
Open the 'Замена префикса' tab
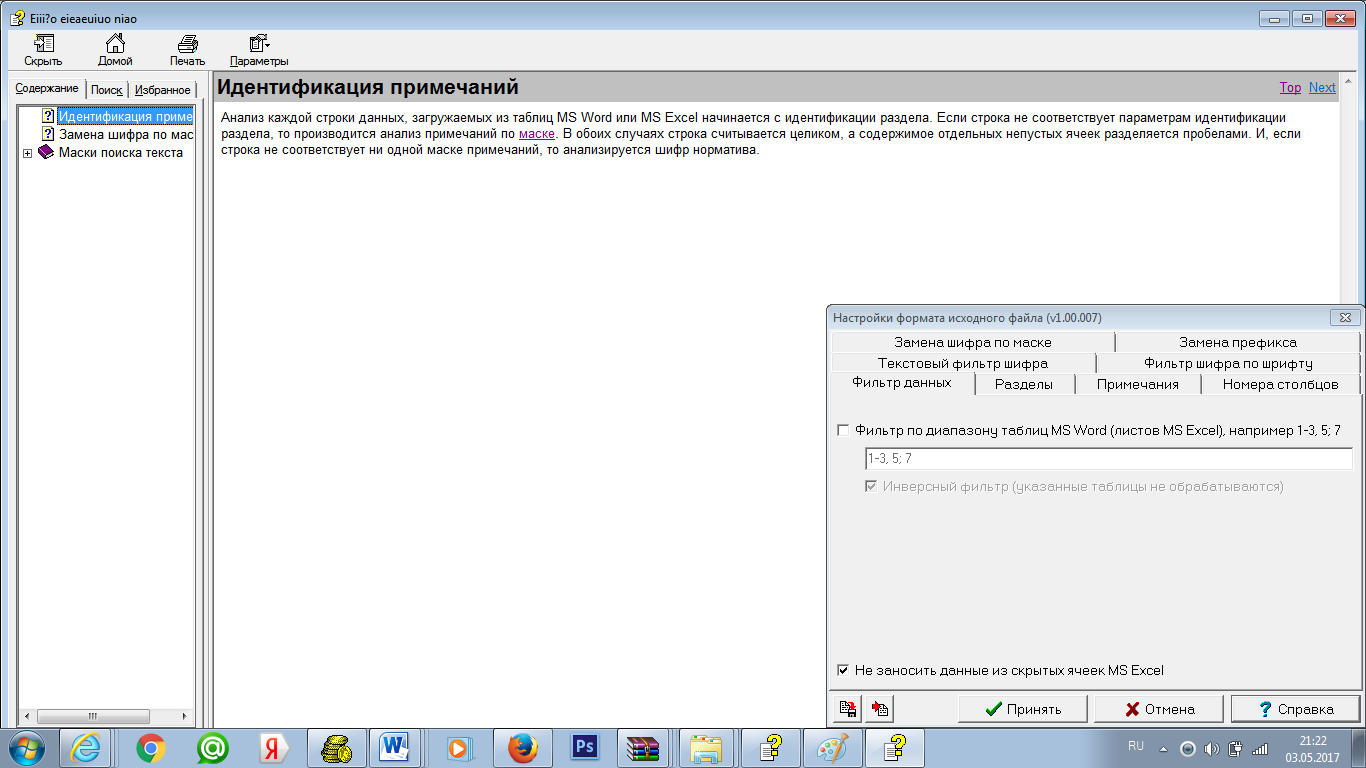(1238, 342)
